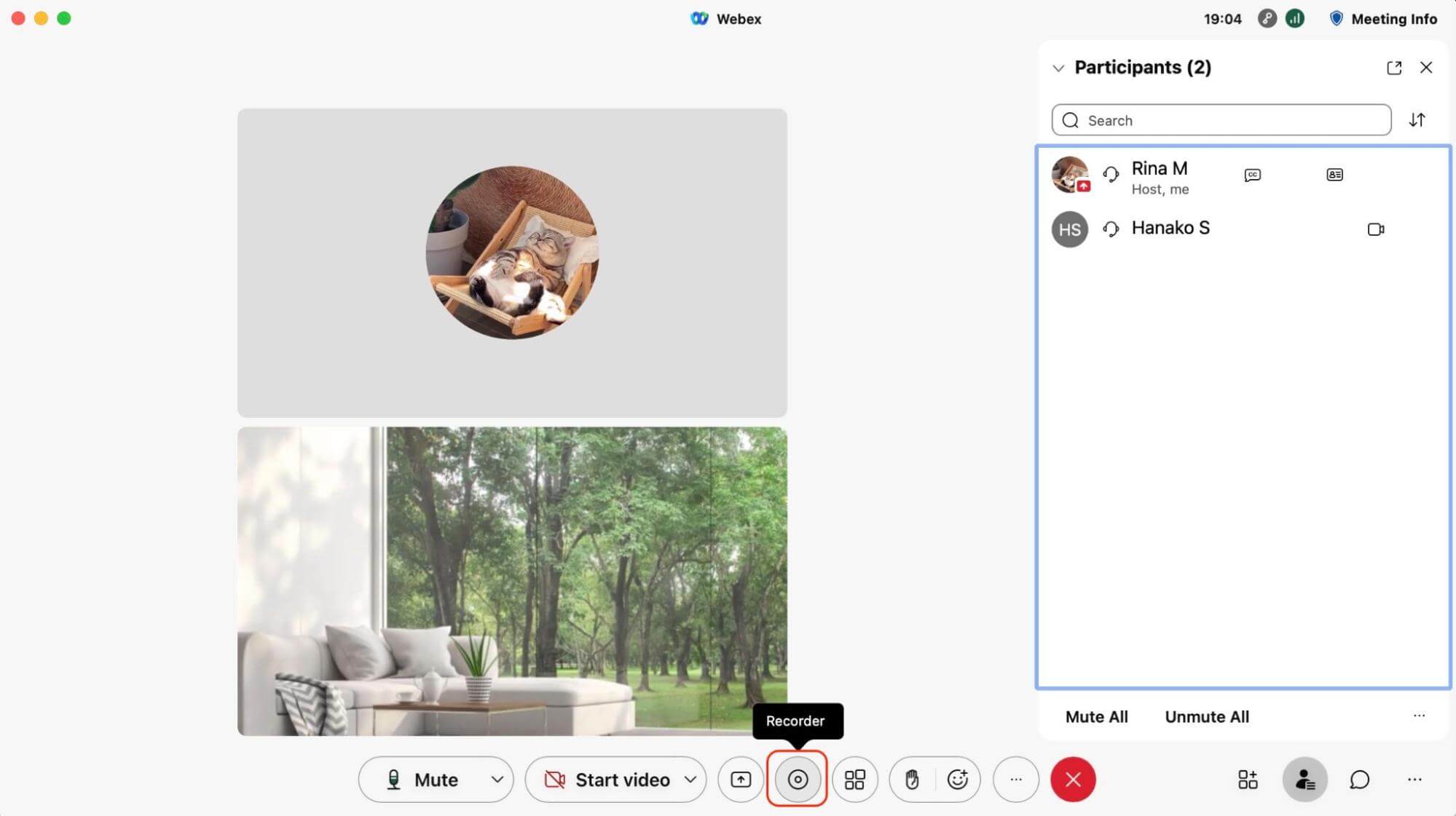The height and width of the screenshot is (816, 1456).
Task: Collapse the Participants section chevron
Action: [1058, 68]
